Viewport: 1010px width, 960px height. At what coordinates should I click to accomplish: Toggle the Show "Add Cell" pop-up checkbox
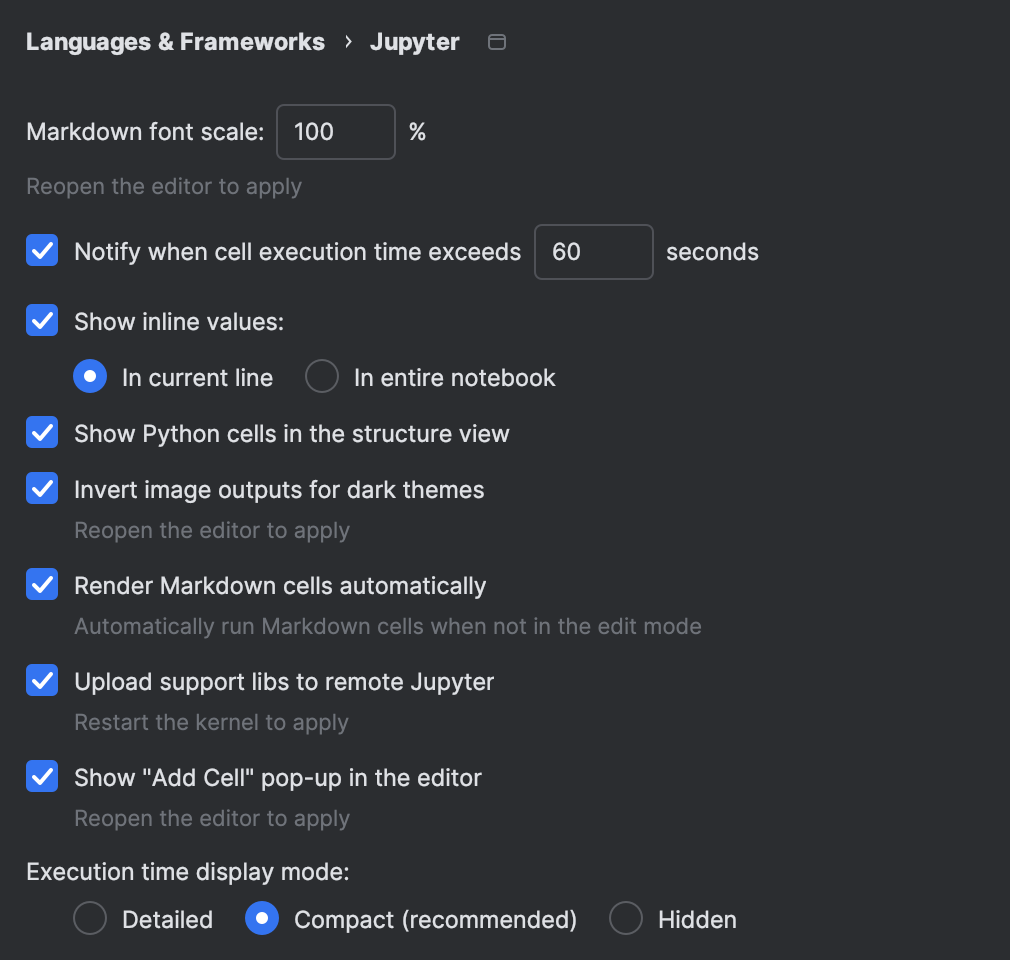(x=42, y=778)
